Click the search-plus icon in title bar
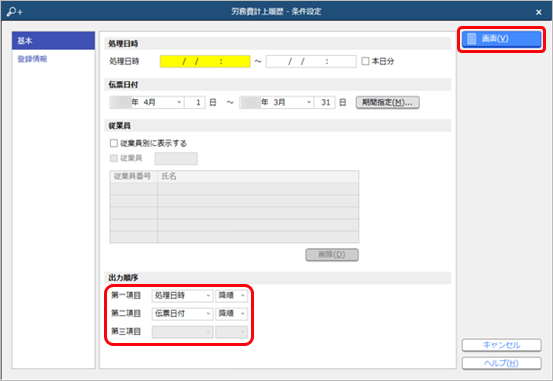Image resolution: width=553 pixels, height=381 pixels. 14,12
